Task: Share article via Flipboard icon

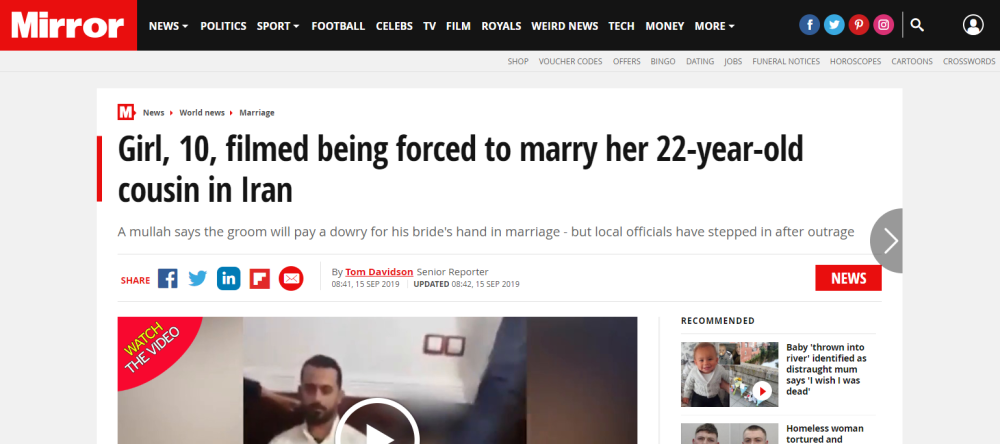Action: pos(260,279)
